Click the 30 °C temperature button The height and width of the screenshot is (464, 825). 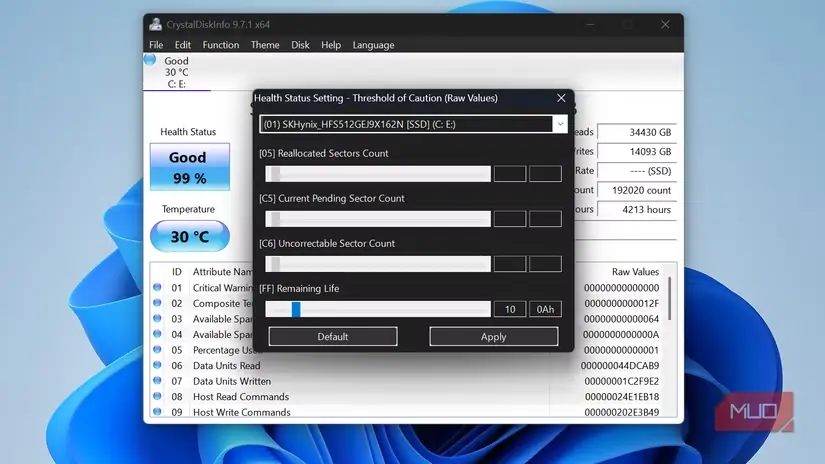pyautogui.click(x=189, y=236)
